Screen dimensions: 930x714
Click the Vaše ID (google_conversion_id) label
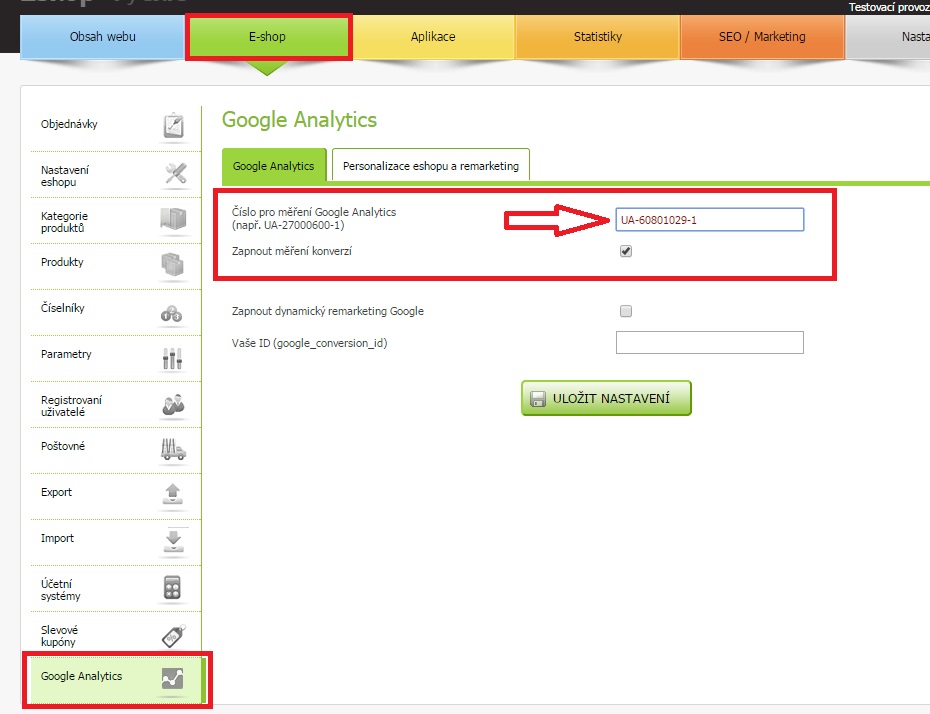click(x=309, y=343)
